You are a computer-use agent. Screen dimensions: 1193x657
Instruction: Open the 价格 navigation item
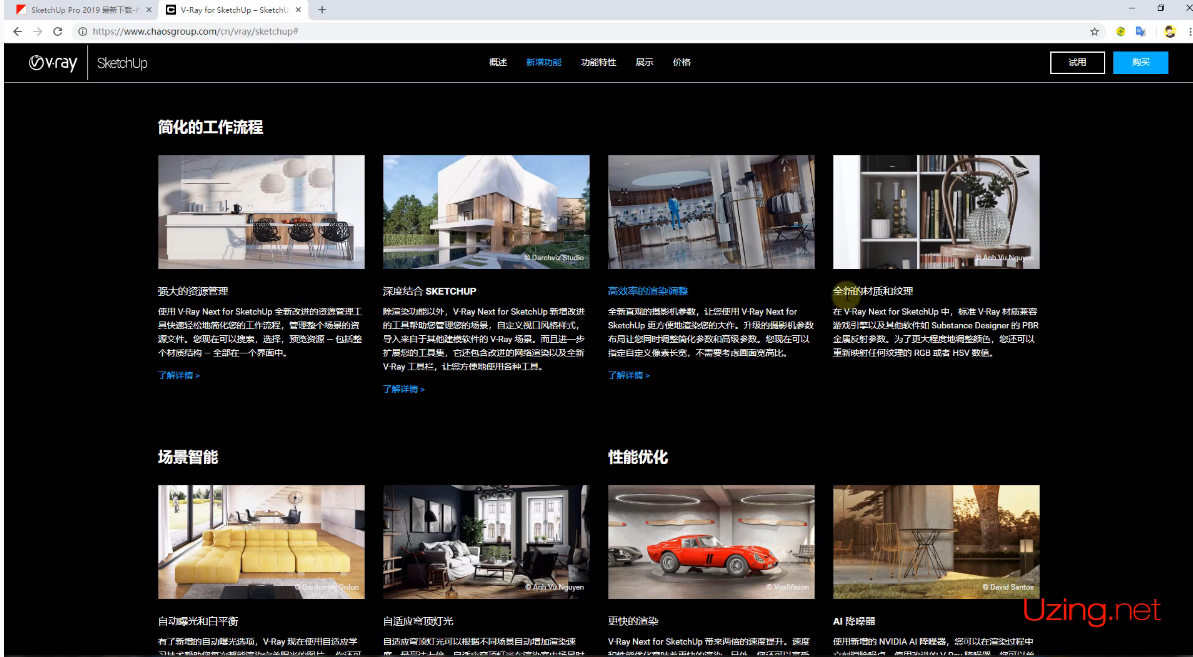click(x=682, y=62)
